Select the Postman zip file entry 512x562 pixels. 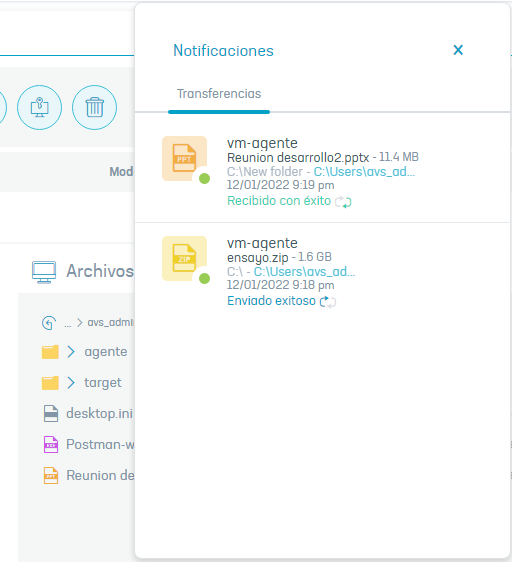(x=88, y=444)
